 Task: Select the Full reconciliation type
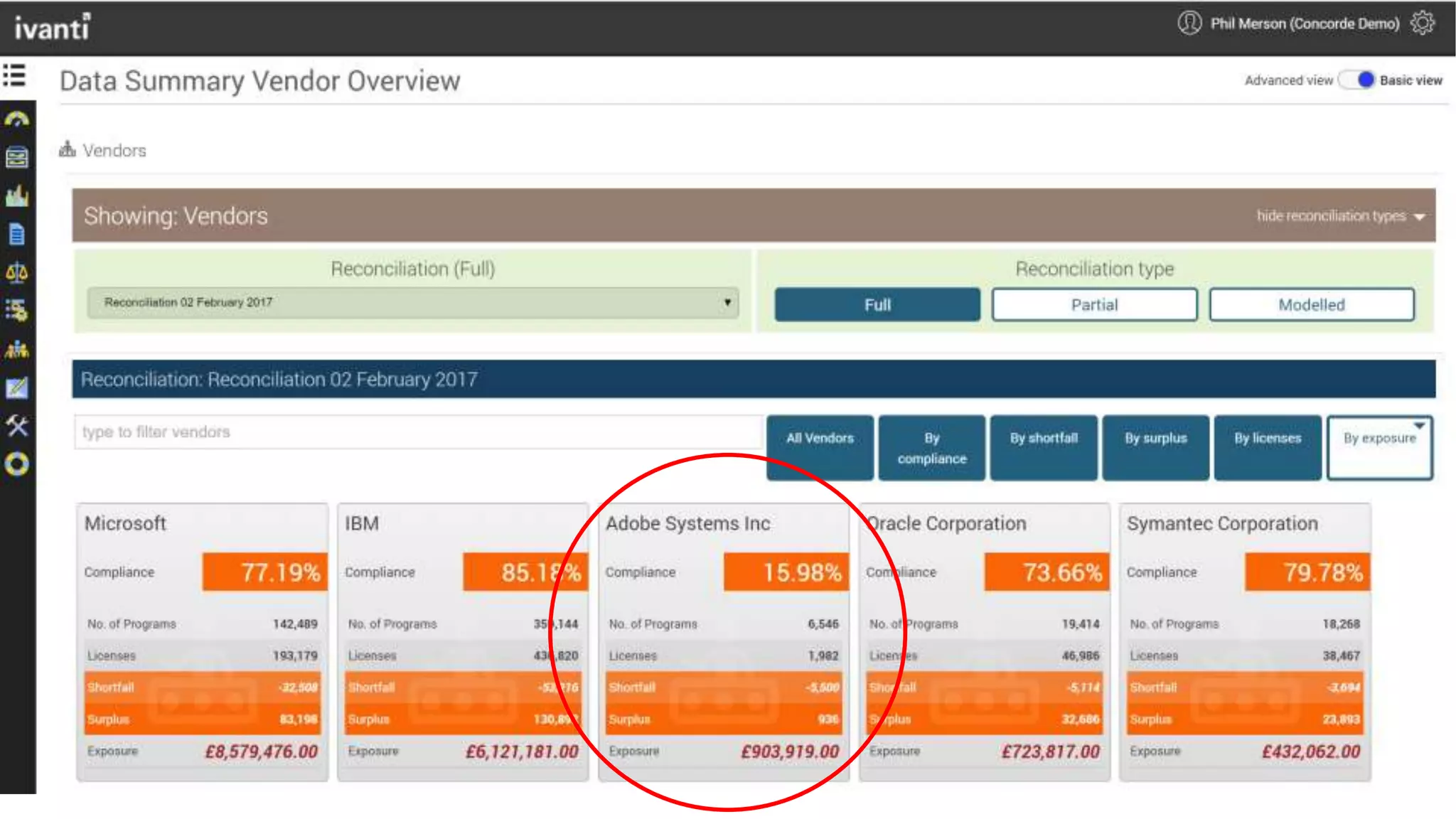click(877, 305)
